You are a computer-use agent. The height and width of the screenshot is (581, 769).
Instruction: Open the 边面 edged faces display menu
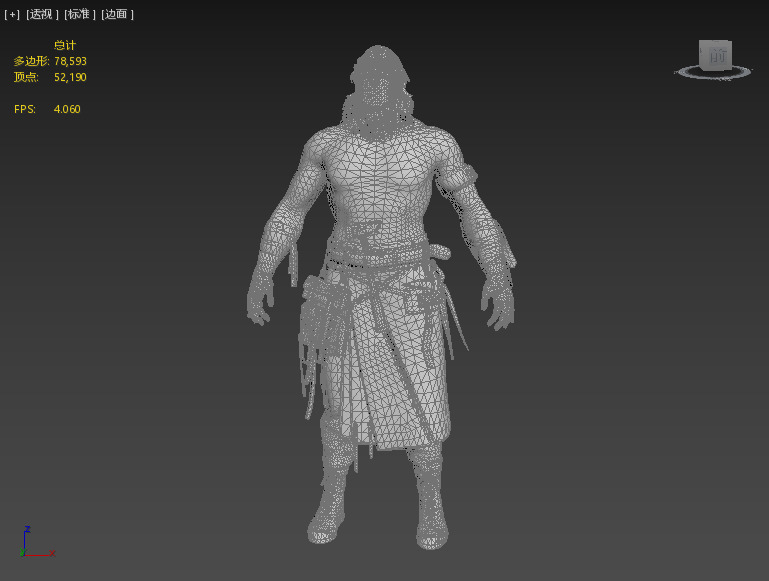click(118, 15)
